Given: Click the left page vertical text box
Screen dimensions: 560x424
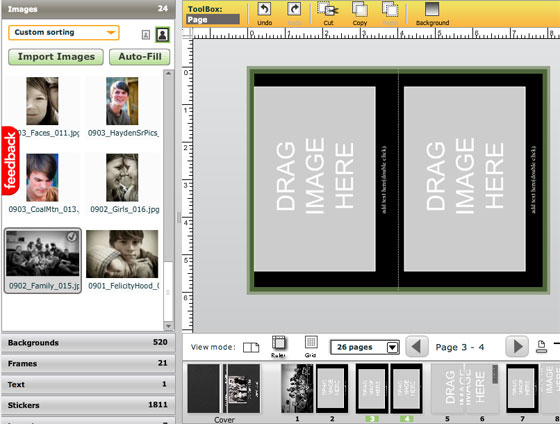Looking at the screenshot, I should coord(384,180).
